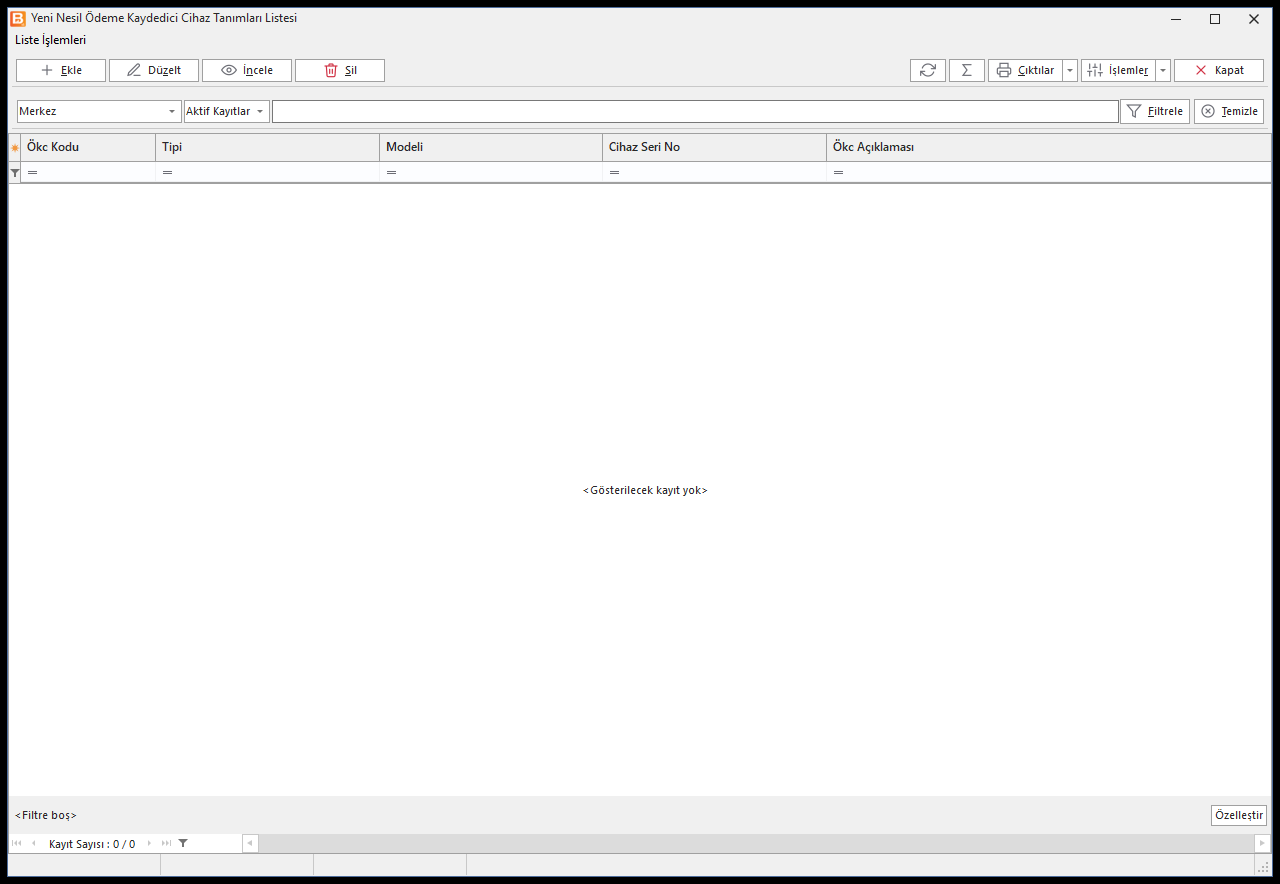The height and width of the screenshot is (884, 1280).
Task: Clear filter with the Temizle button
Action: click(1229, 111)
